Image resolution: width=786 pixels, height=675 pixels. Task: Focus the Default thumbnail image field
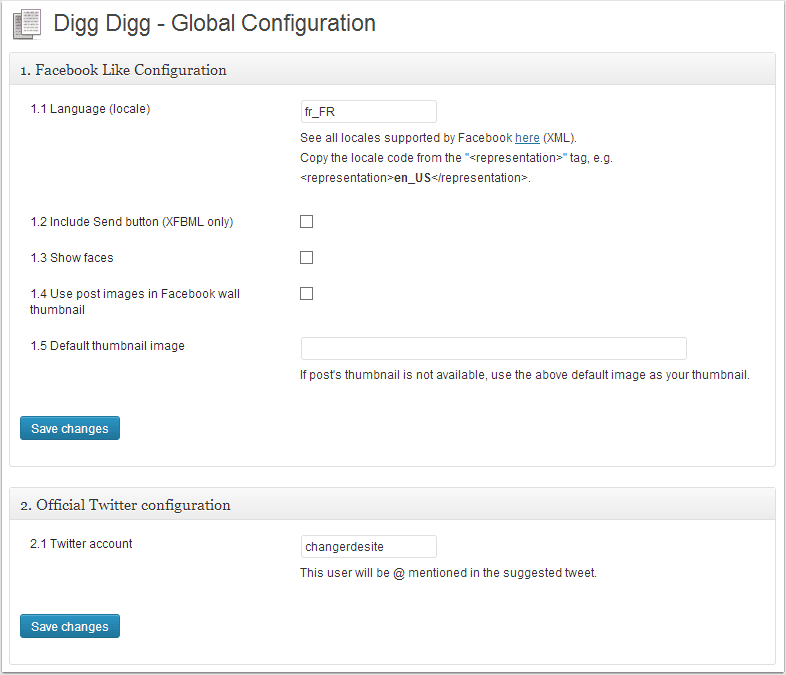point(493,348)
